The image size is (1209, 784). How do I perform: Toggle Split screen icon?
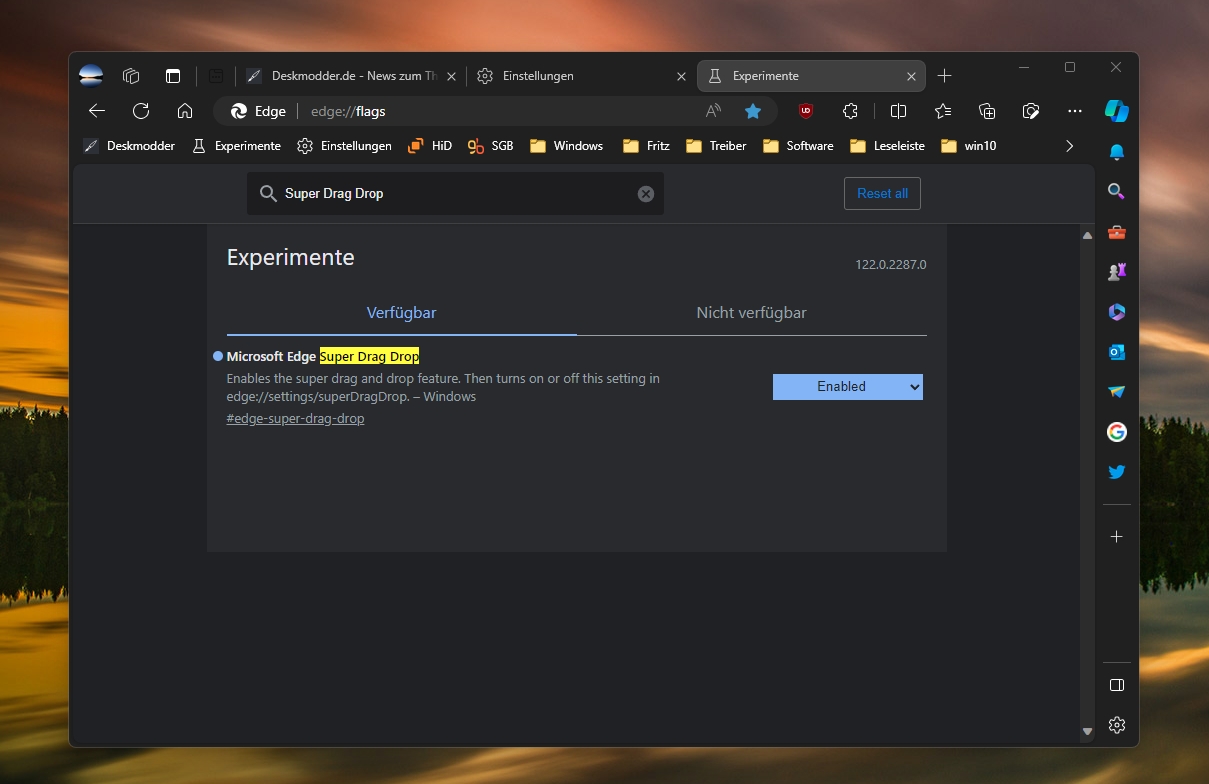898,111
